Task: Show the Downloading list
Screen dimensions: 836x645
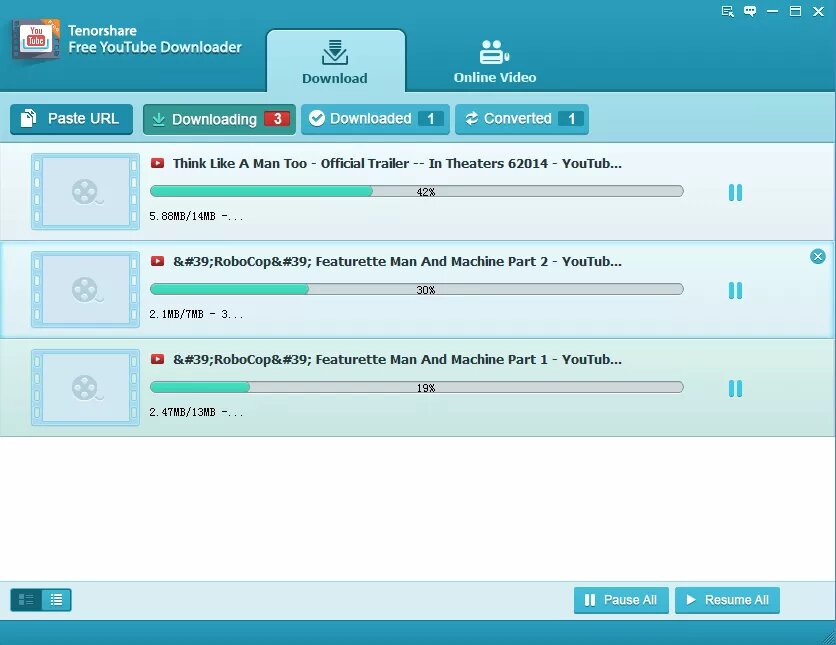Action: [x=219, y=119]
